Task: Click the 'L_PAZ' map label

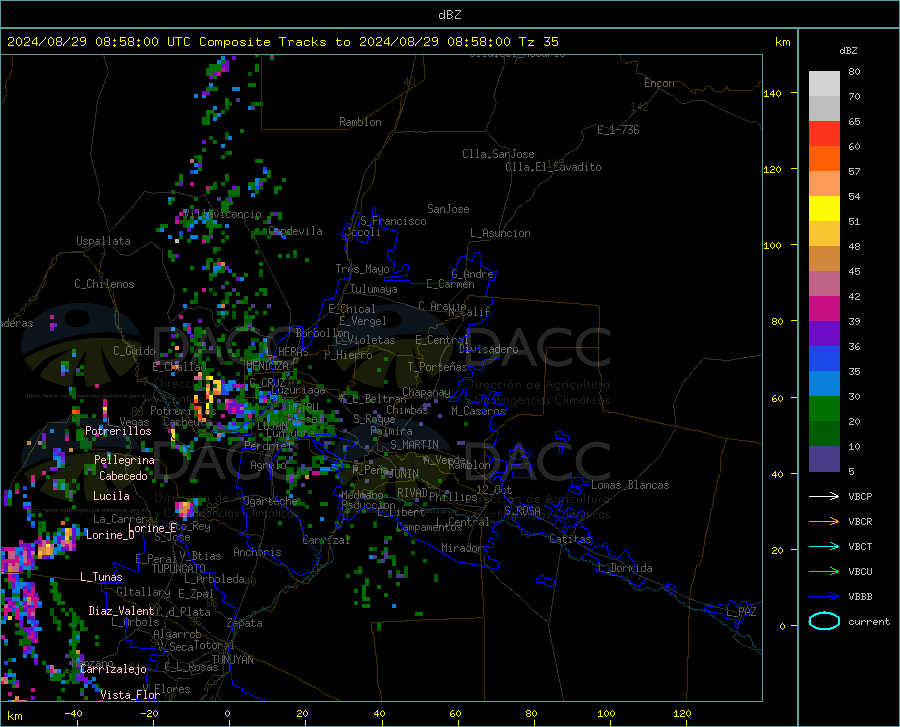Action: [741, 612]
